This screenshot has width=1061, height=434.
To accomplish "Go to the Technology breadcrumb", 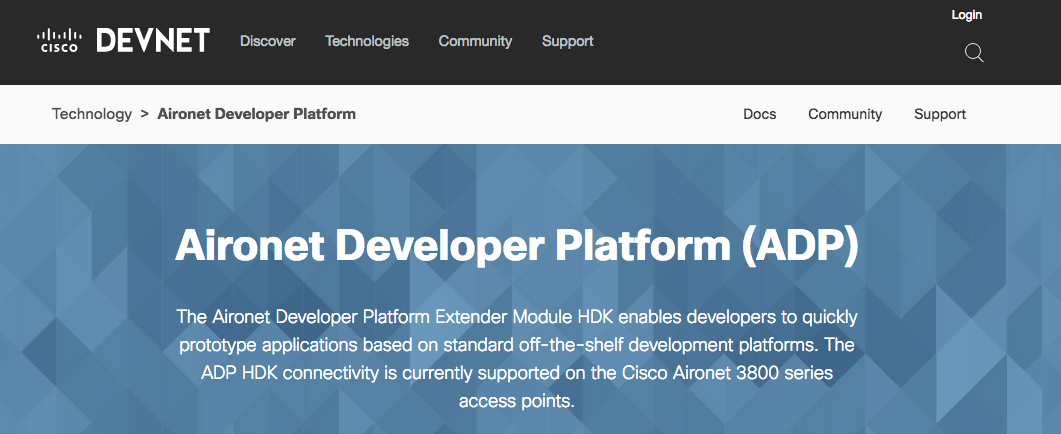I will coord(92,114).
